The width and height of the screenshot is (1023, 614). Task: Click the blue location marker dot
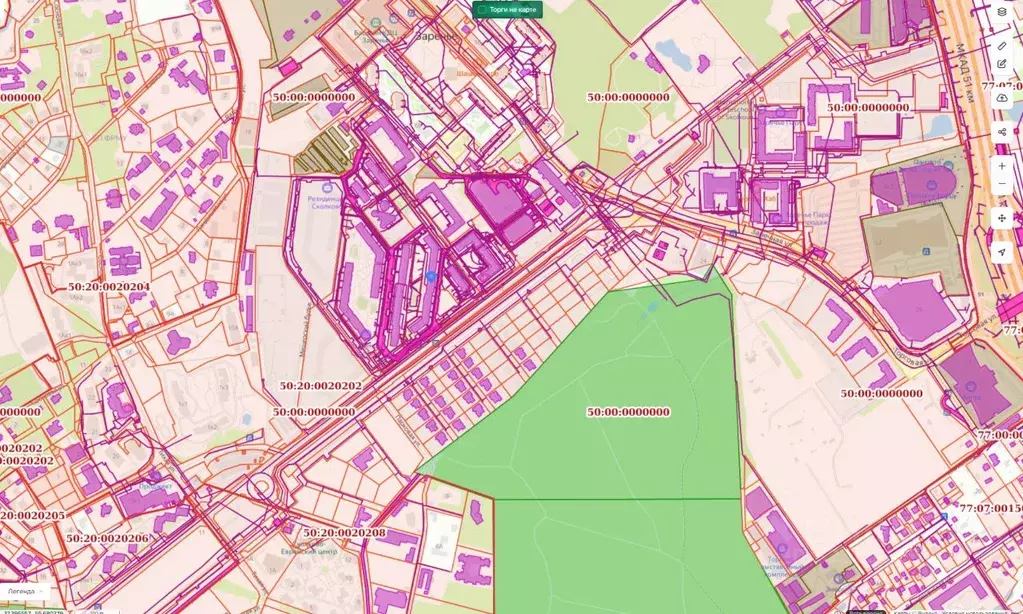coord(431,277)
